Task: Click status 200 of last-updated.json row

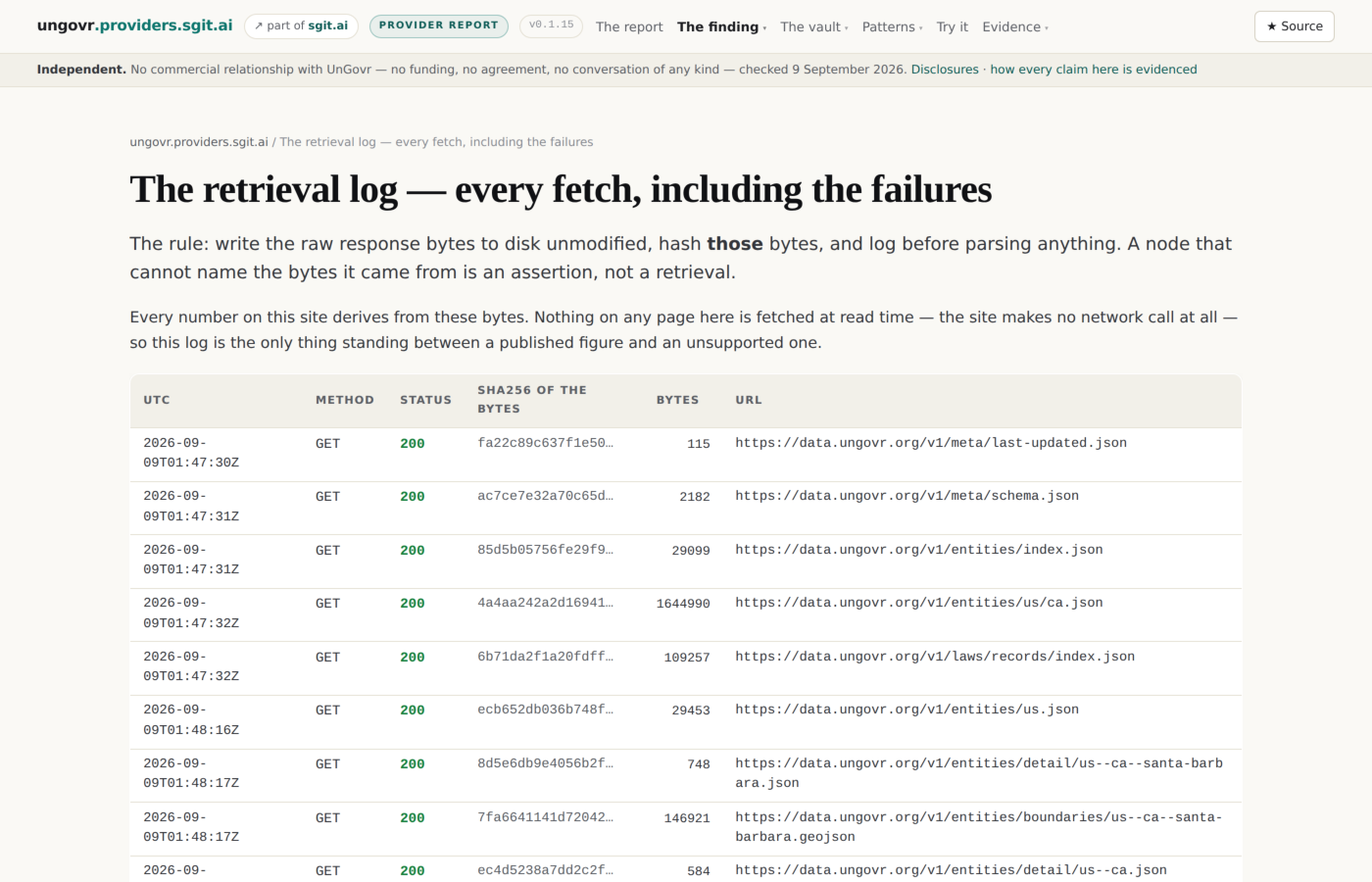Action: point(413,444)
